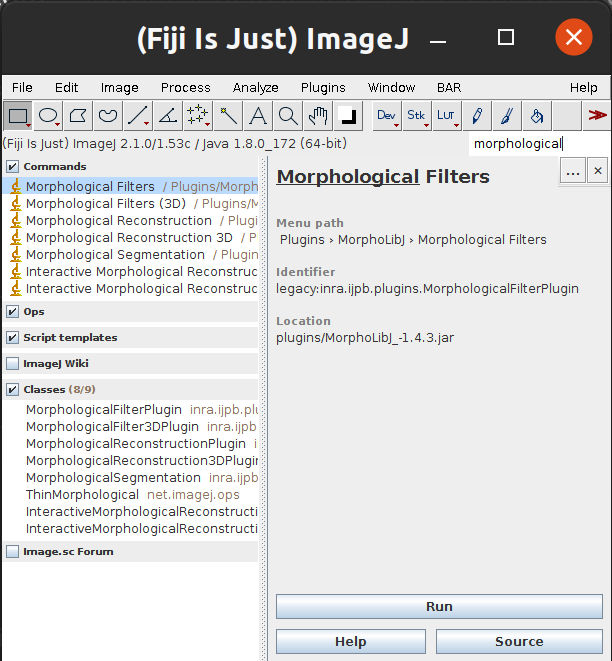The width and height of the screenshot is (612, 661).
Task: Select the Polygon selection tool
Action: click(x=78, y=116)
